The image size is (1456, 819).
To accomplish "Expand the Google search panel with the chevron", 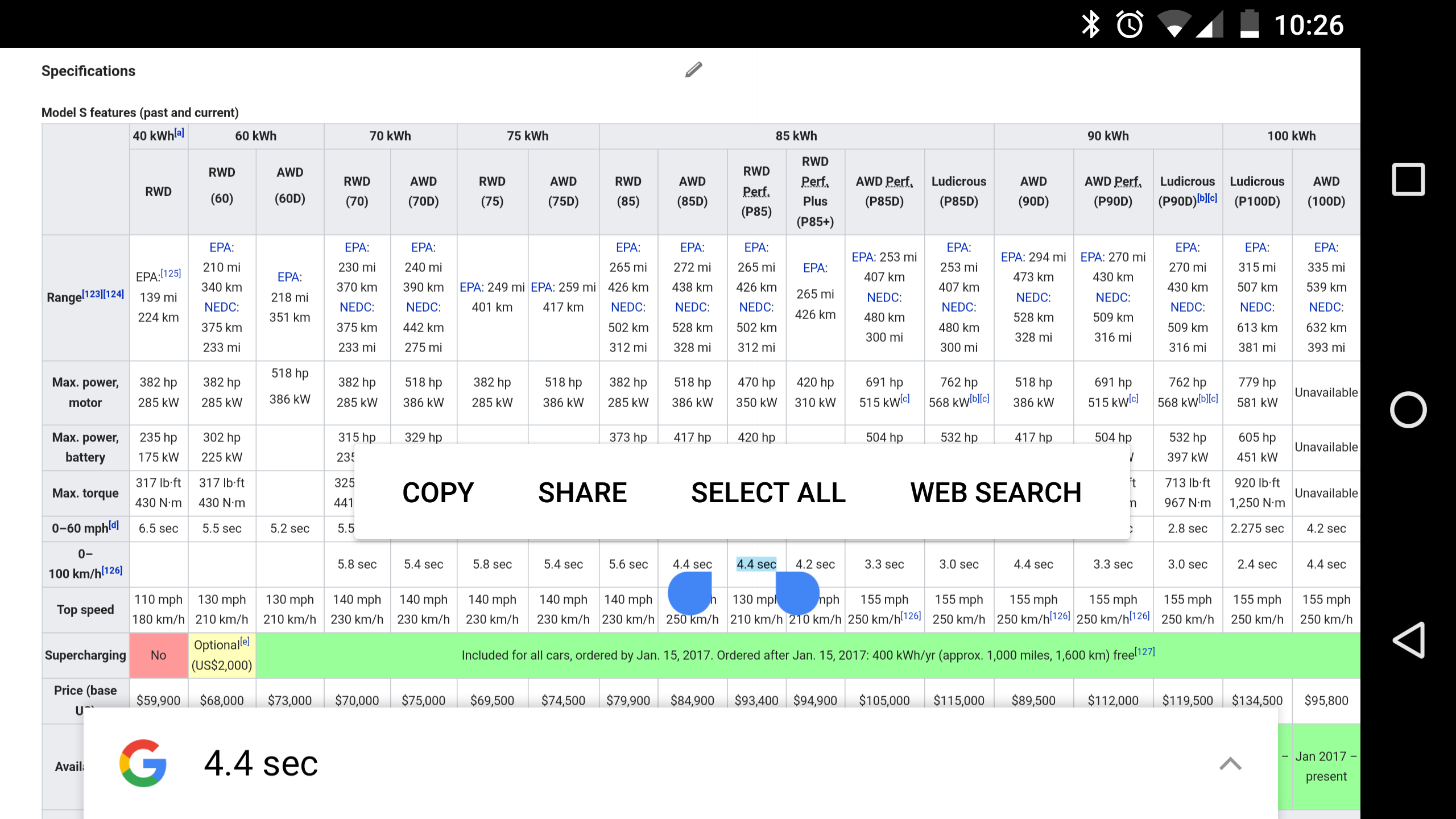I will tap(1230, 764).
